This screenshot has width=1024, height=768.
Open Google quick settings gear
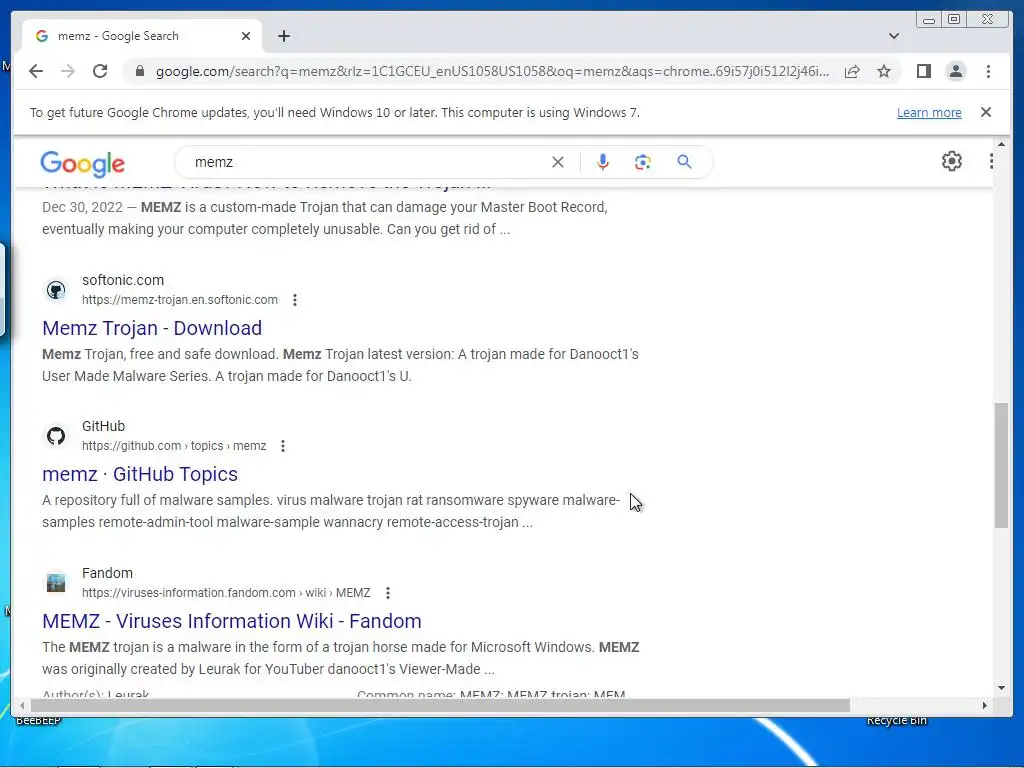coord(952,161)
